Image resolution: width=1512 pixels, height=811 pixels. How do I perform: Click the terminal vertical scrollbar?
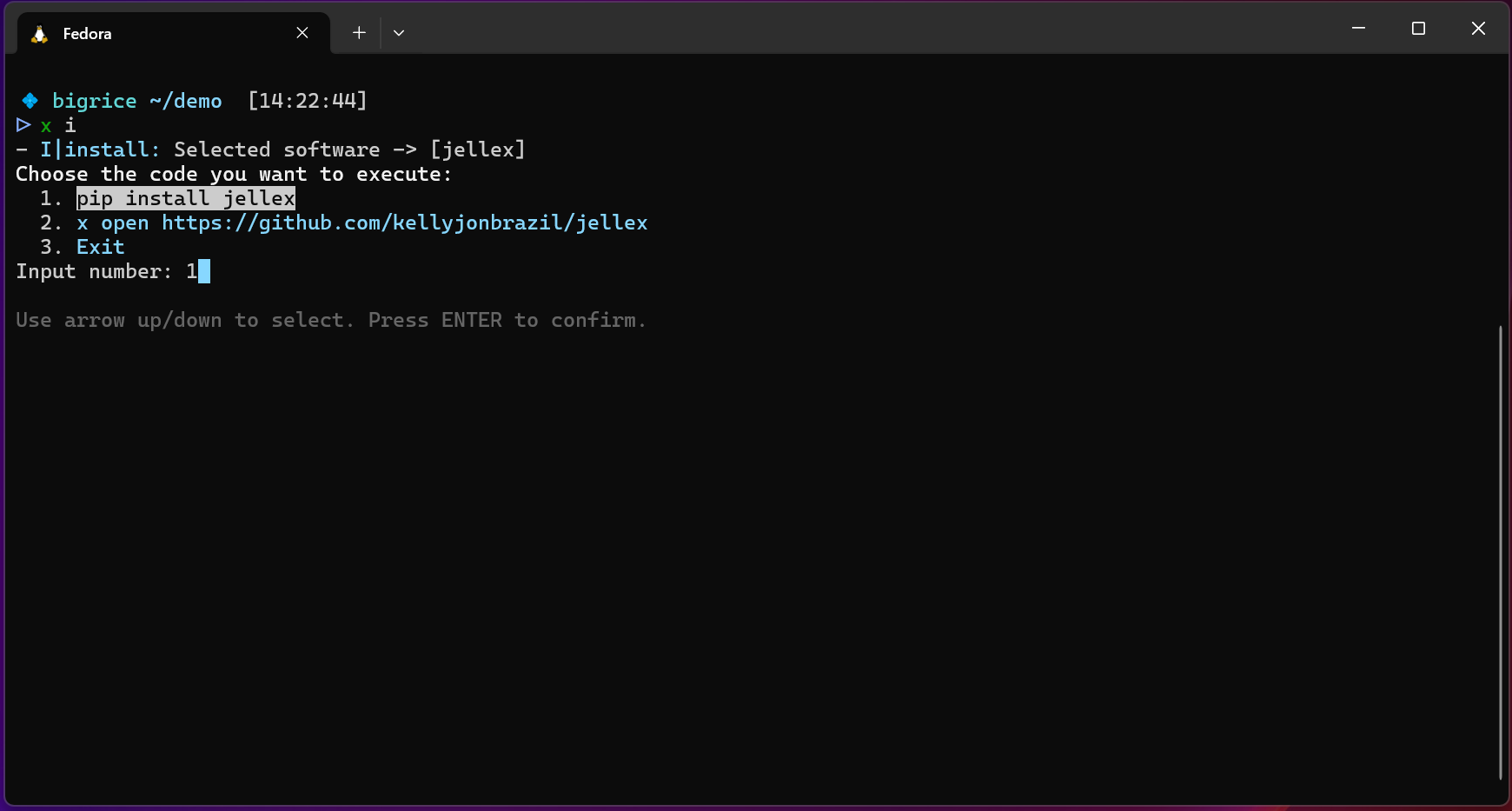pyautogui.click(x=1501, y=552)
